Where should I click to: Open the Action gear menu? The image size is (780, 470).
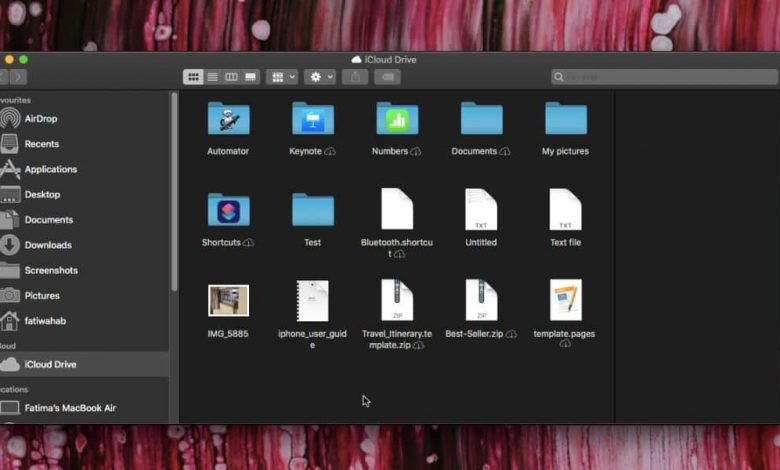pyautogui.click(x=320, y=77)
